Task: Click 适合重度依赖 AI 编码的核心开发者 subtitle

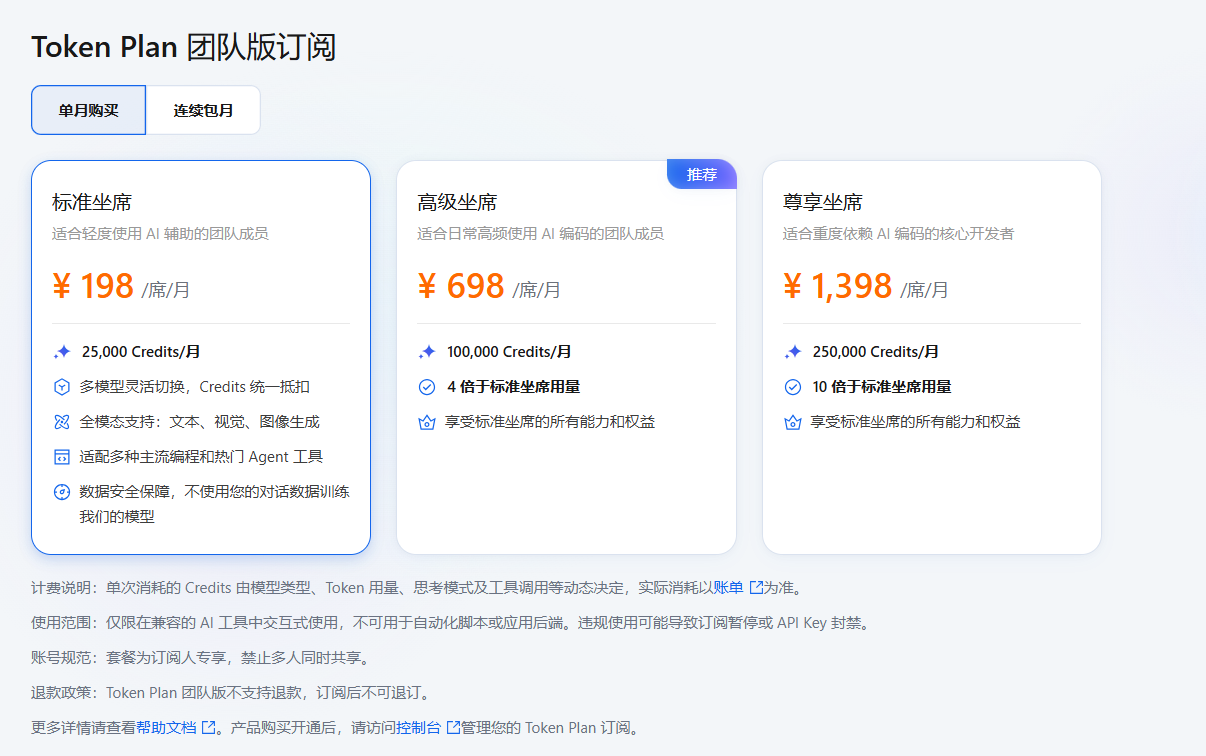Action: (x=899, y=234)
